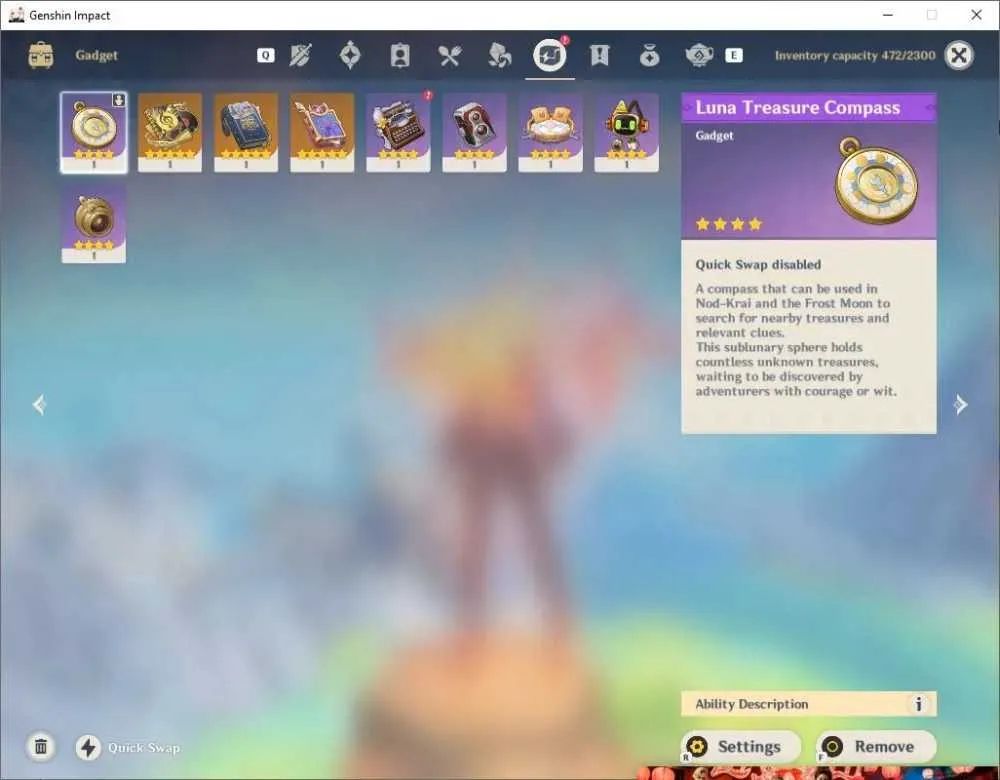Click the Remove button
This screenshot has height=780, width=1000.
[x=876, y=746]
